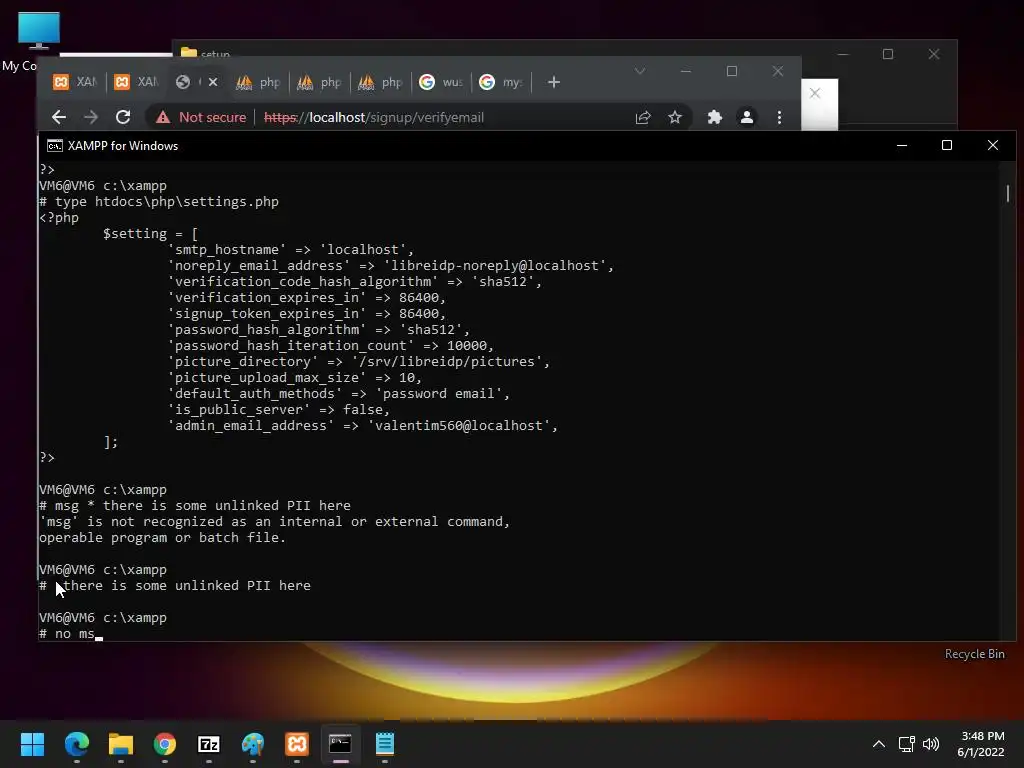The height and width of the screenshot is (768, 1024).
Task: Switch to second phpMyAdmin tab
Action: [x=319, y=82]
